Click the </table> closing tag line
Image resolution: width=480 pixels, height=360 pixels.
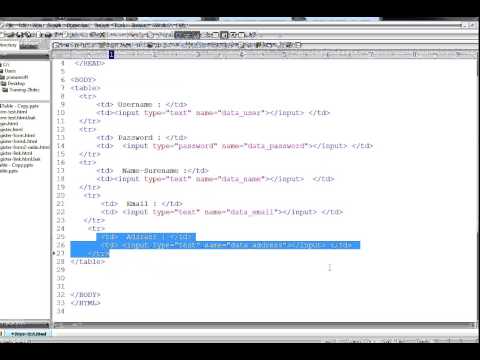pyautogui.click(x=88, y=262)
